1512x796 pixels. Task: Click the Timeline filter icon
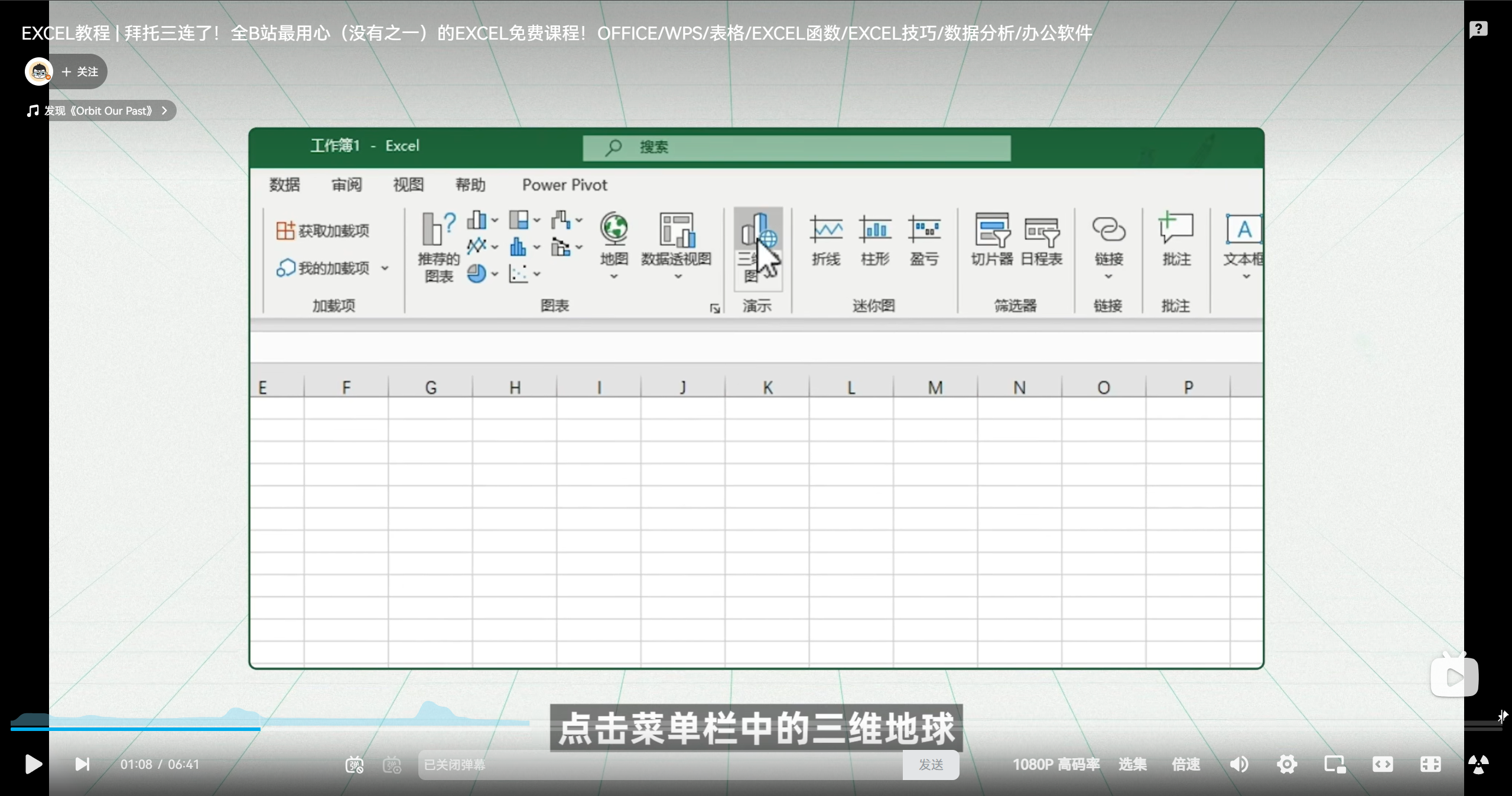[x=1042, y=231]
